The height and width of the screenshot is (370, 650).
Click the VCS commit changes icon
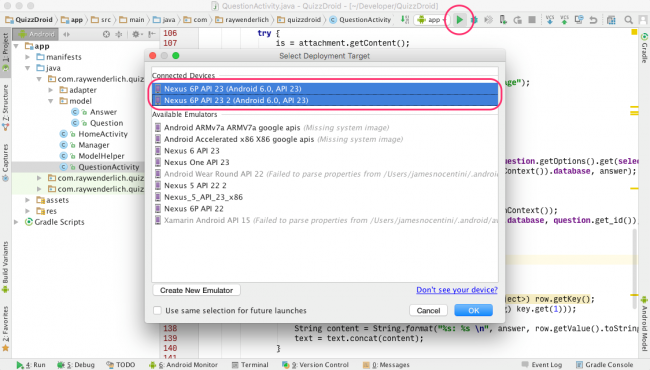pyautogui.click(x=564, y=19)
